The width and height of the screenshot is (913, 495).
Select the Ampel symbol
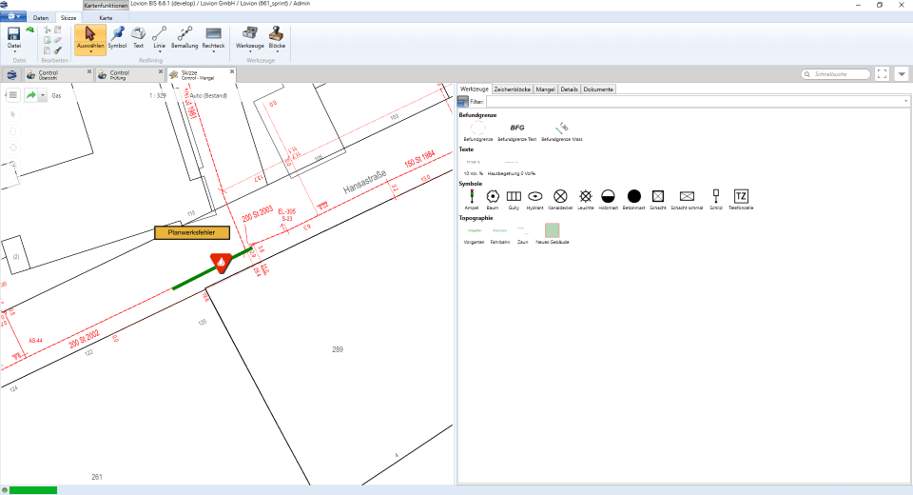pyautogui.click(x=471, y=197)
